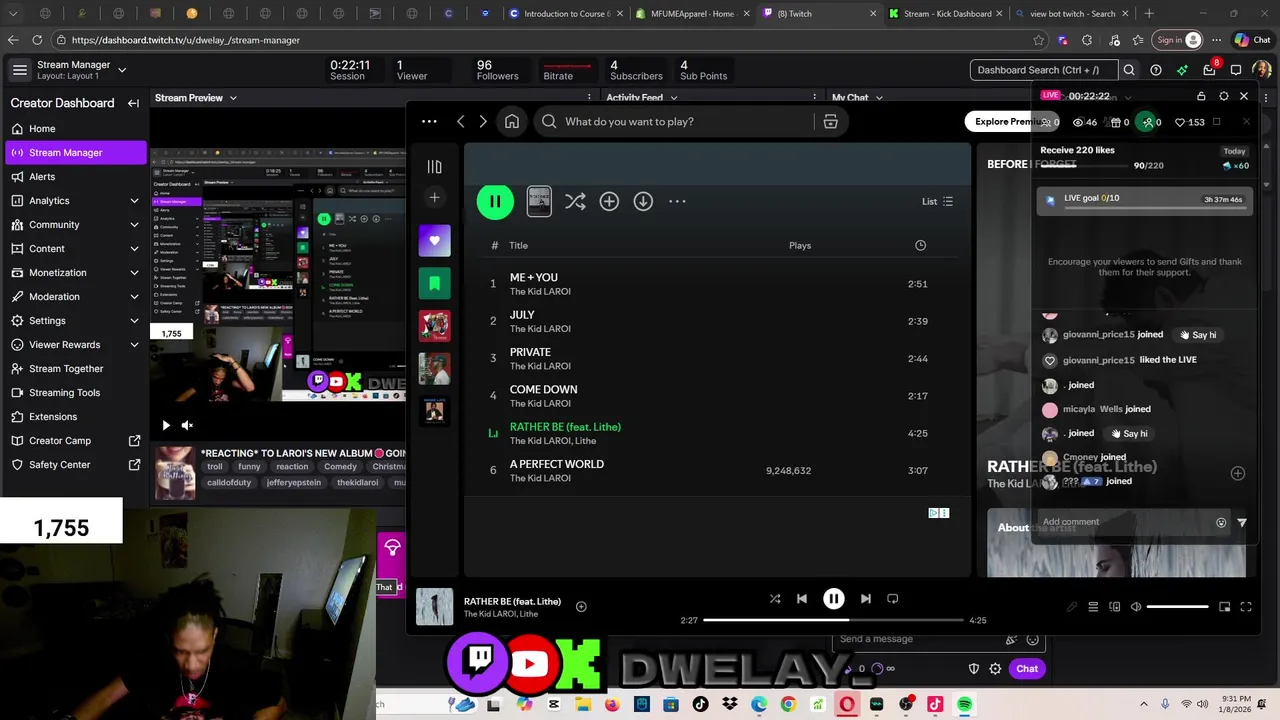Open Home in Creator Dashboard
1280x720 pixels.
tap(76, 129)
